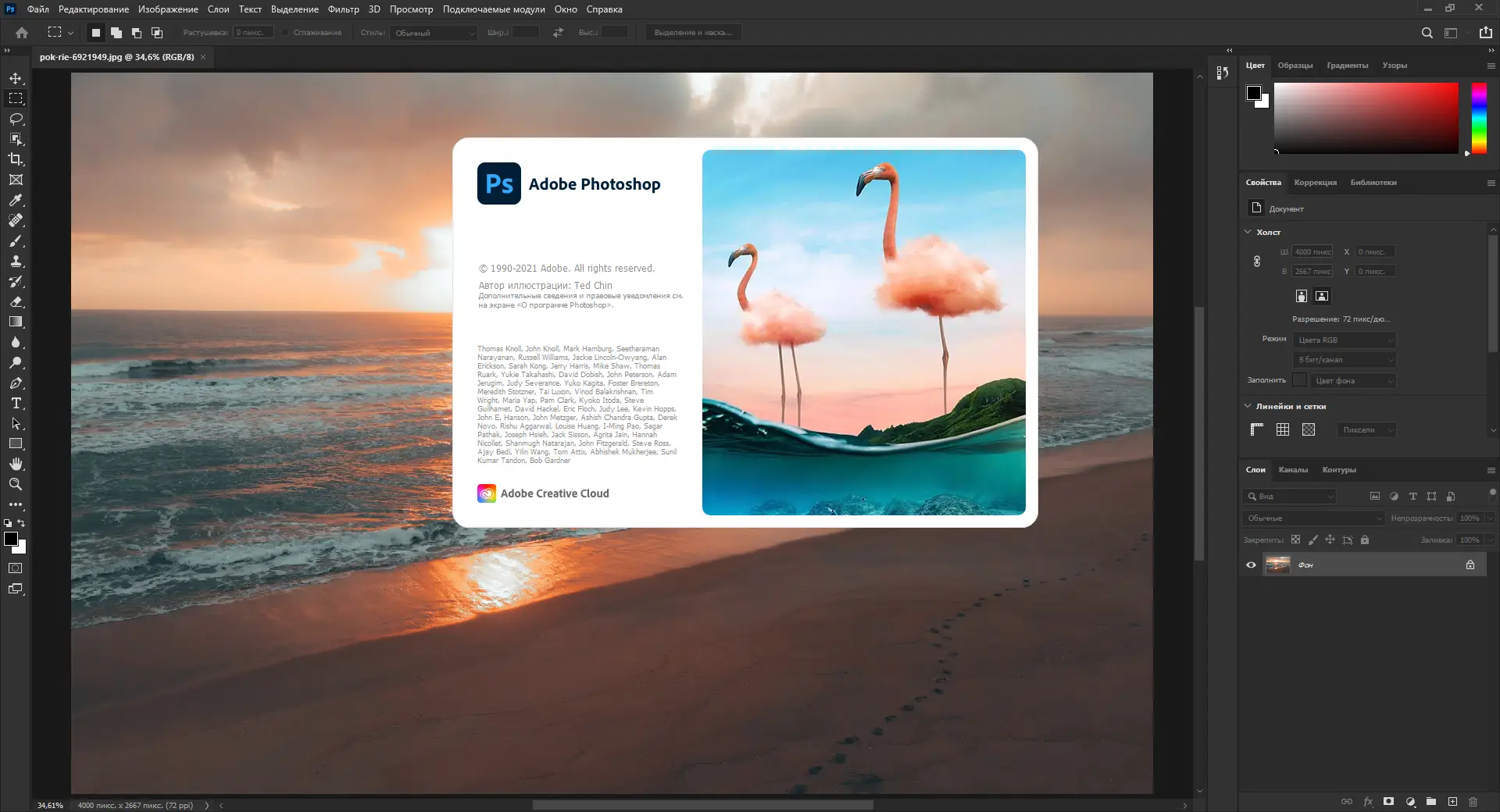The image size is (1500, 812).
Task: Collapse the Холст section
Action: [x=1248, y=232]
